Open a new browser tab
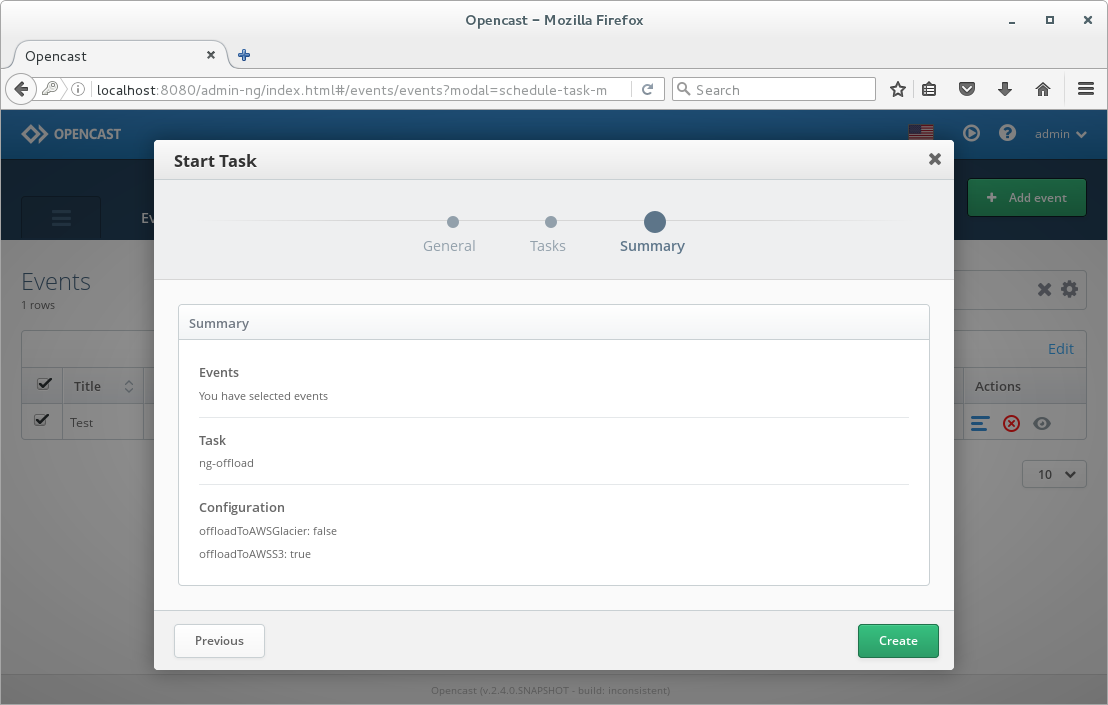Image resolution: width=1108 pixels, height=705 pixels. coord(244,55)
